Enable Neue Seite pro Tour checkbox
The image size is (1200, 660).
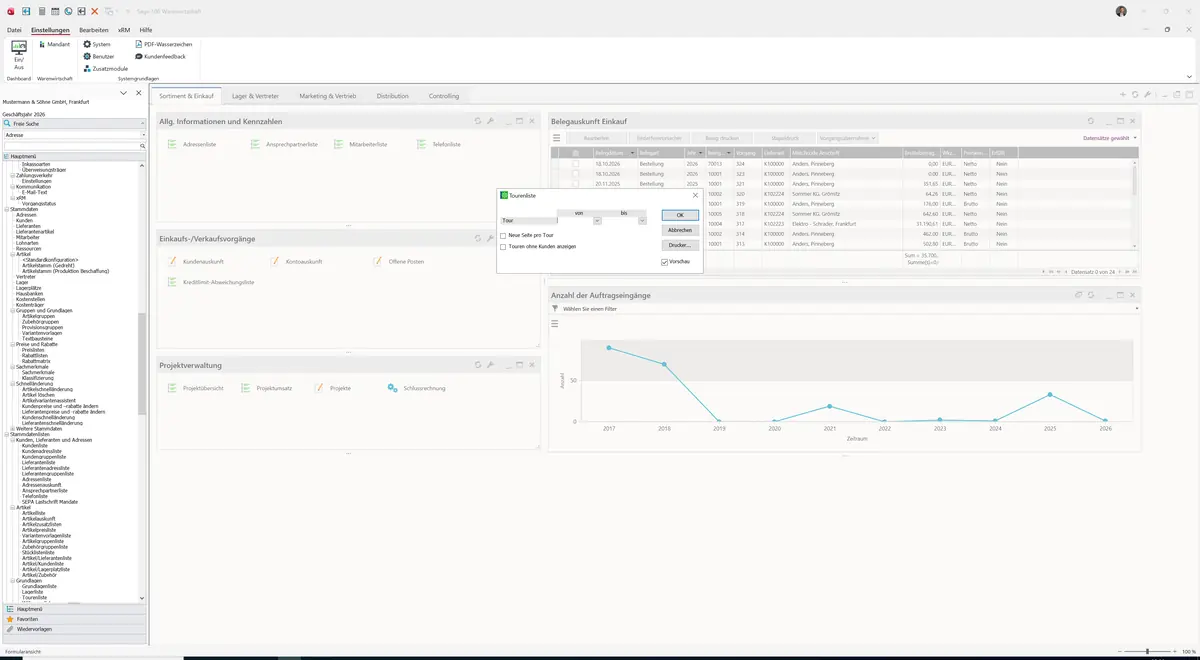(x=503, y=234)
